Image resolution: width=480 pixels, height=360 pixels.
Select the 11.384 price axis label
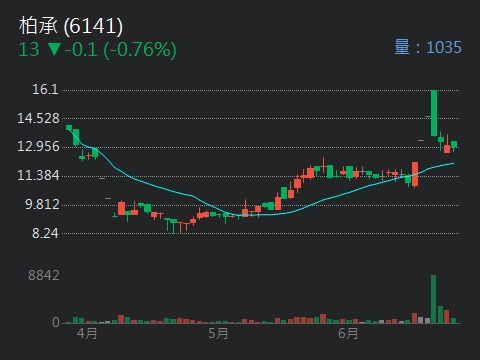point(38,175)
